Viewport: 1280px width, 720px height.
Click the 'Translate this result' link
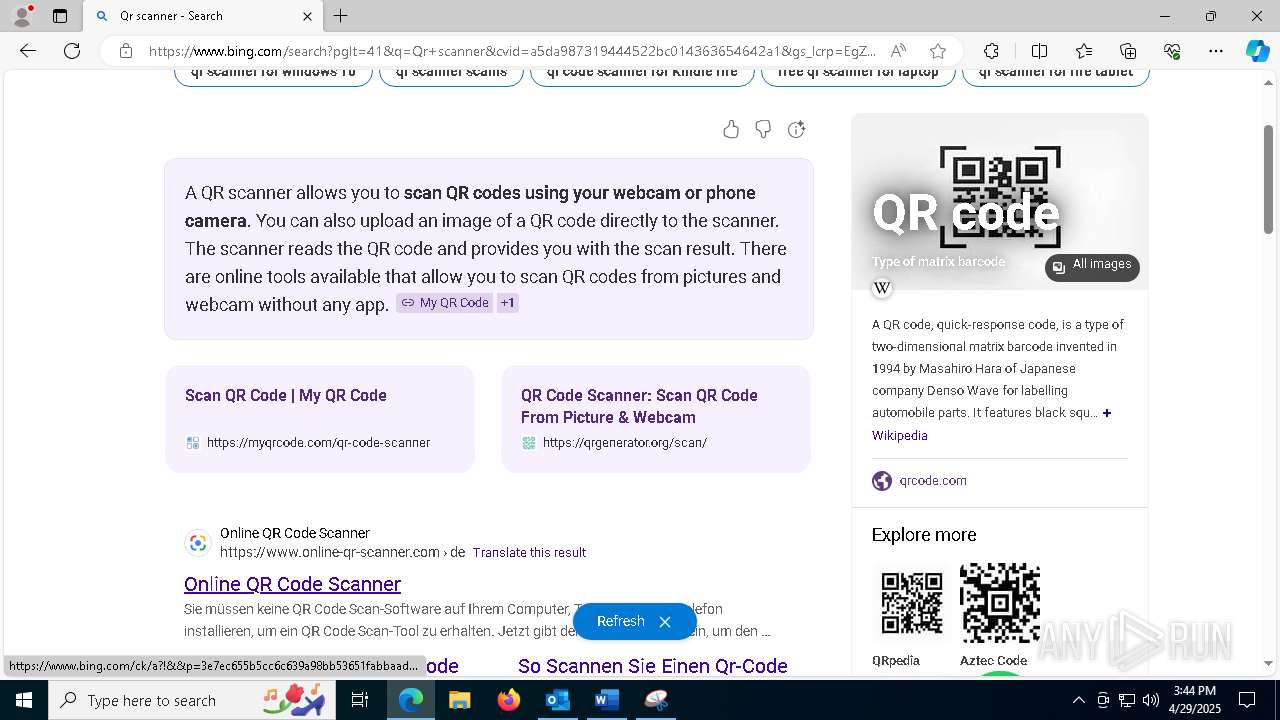coord(529,552)
